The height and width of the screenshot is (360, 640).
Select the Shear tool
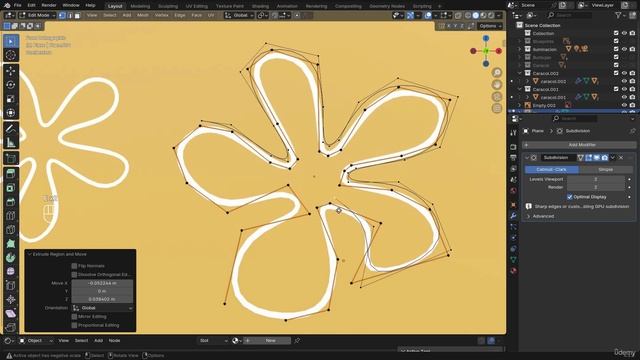(x=11, y=313)
